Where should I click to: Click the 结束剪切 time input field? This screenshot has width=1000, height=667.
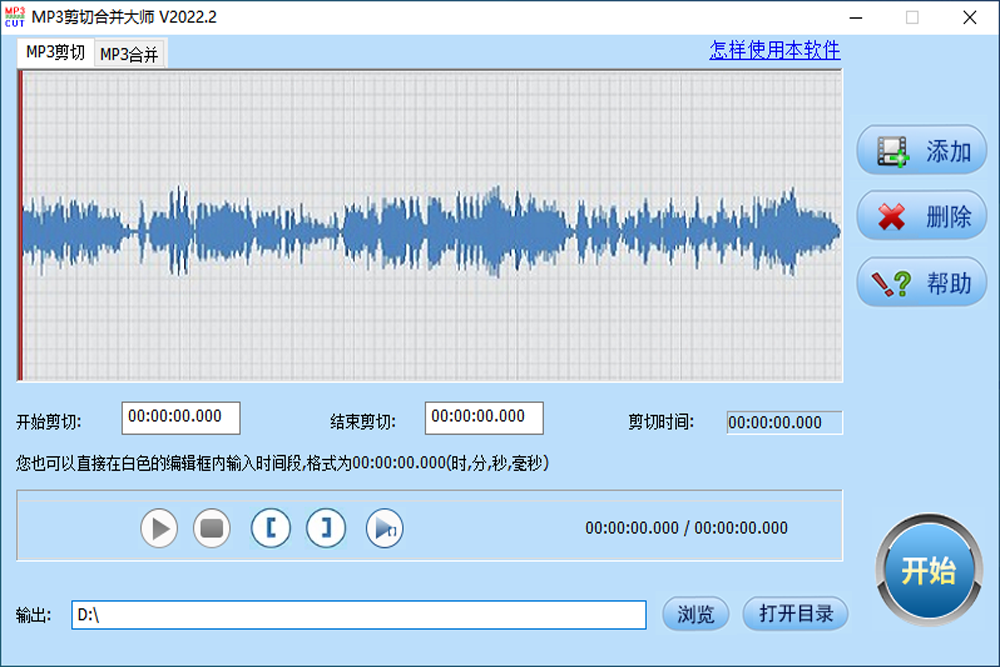pyautogui.click(x=486, y=418)
